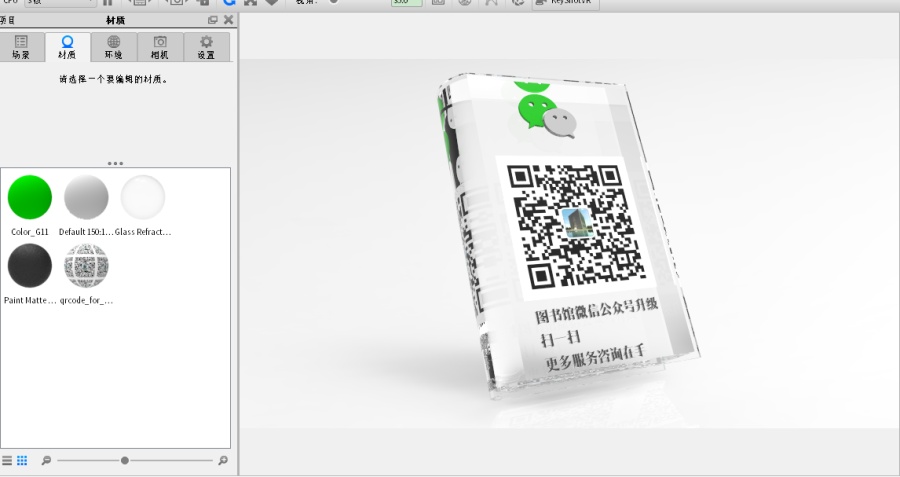The width and height of the screenshot is (900, 477).
Task: Select the Color_G11 green material
Action: [30, 197]
